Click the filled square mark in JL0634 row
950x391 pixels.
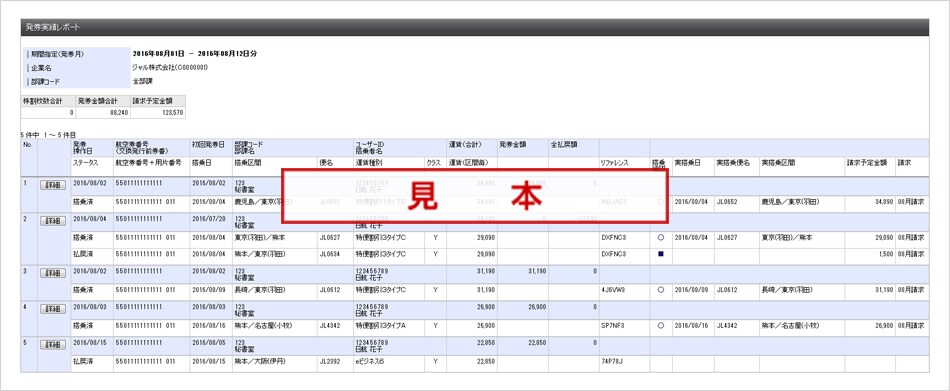(660, 254)
